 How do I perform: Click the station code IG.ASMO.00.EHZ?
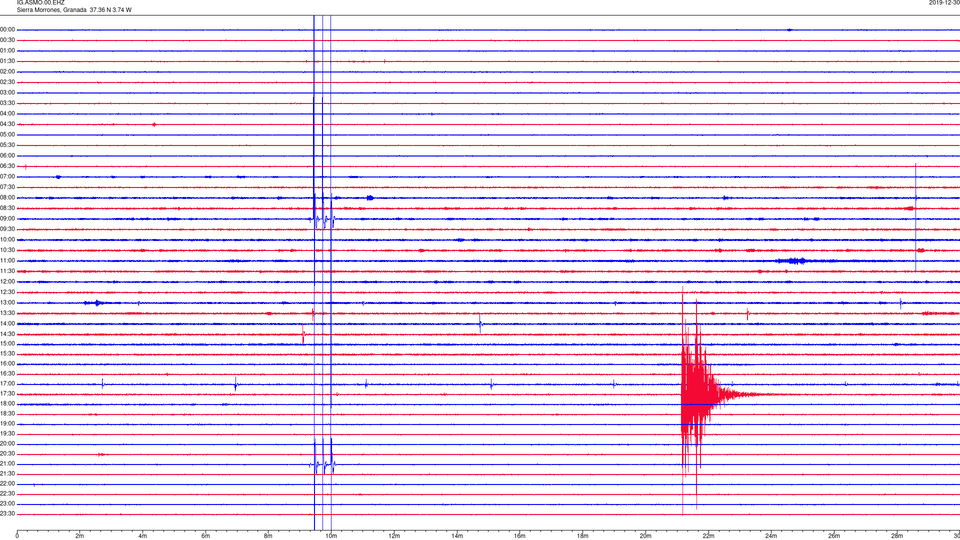click(40, 2)
